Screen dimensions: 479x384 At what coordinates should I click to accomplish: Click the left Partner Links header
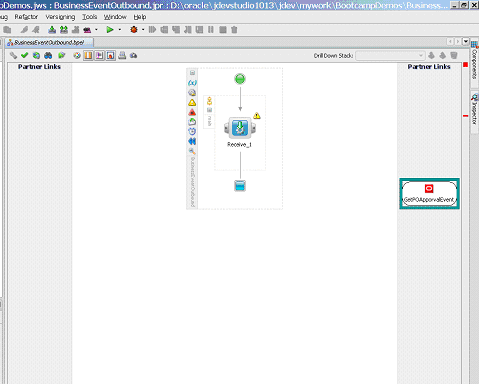pyautogui.click(x=39, y=67)
